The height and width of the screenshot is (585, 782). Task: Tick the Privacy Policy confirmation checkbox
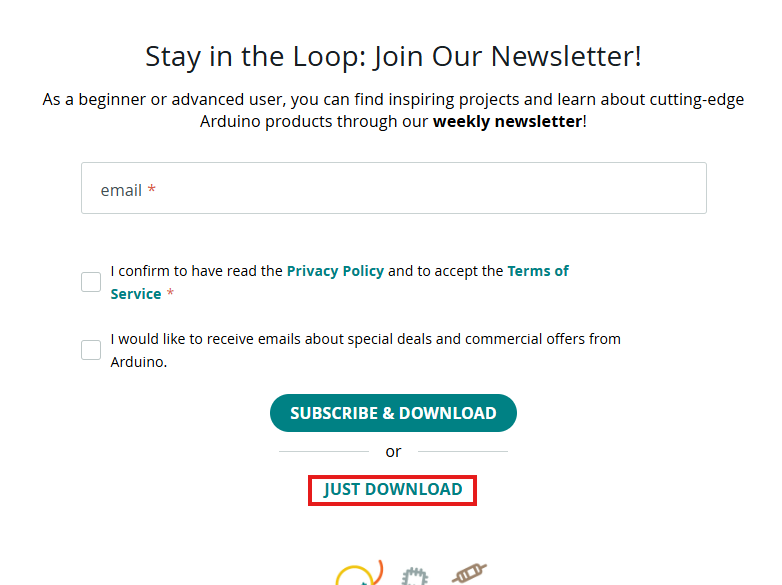point(91,282)
